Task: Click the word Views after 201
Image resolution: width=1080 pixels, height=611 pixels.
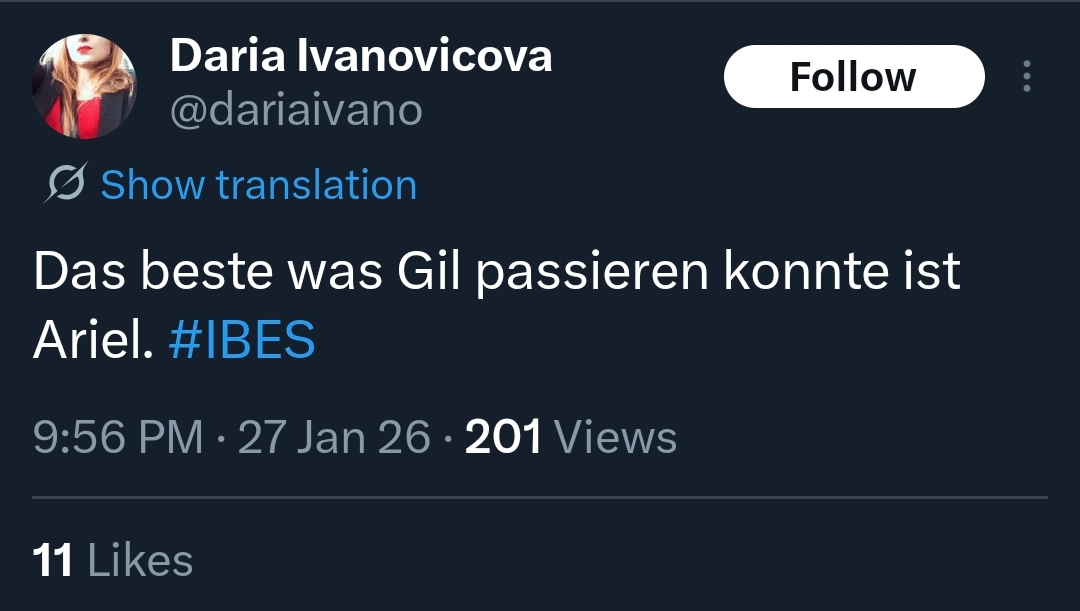Action: [615, 438]
